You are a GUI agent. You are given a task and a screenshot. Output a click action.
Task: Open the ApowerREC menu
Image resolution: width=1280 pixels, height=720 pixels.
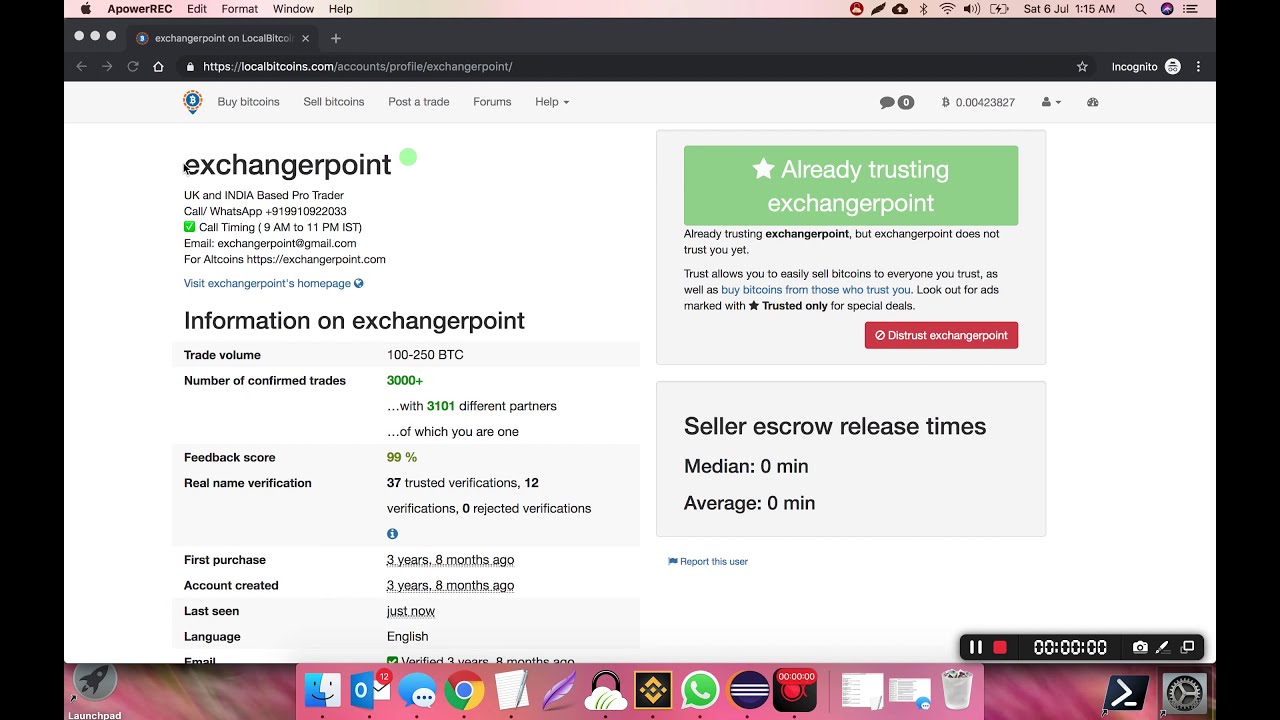coord(140,9)
